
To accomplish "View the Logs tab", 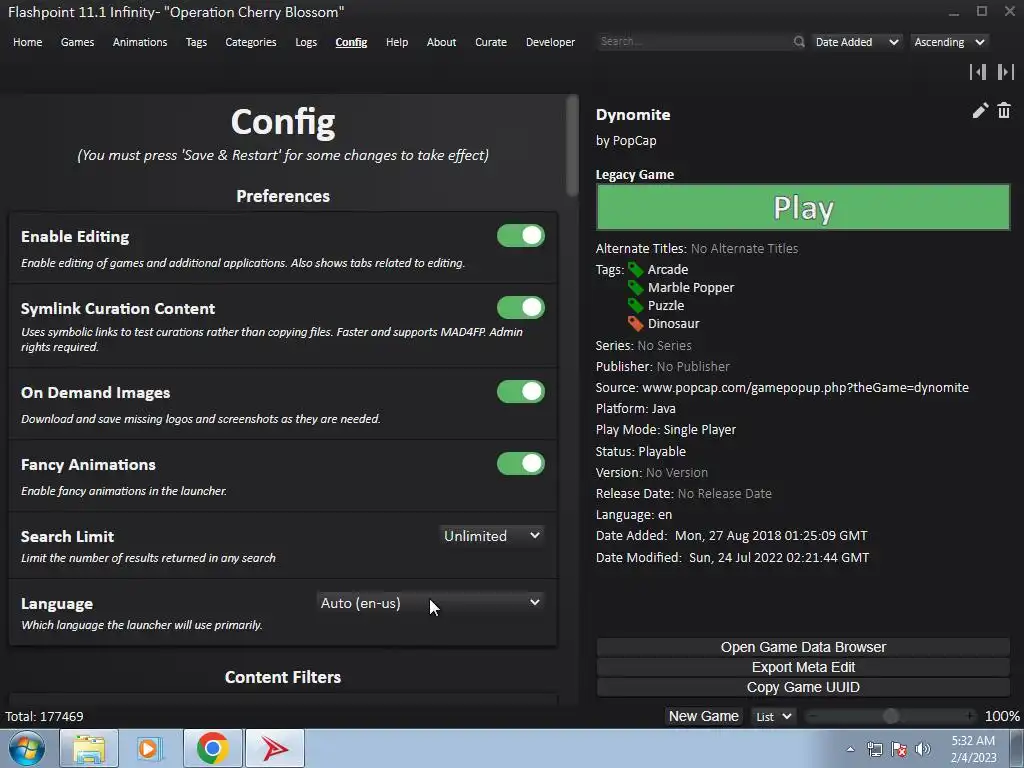I will coord(306,42).
